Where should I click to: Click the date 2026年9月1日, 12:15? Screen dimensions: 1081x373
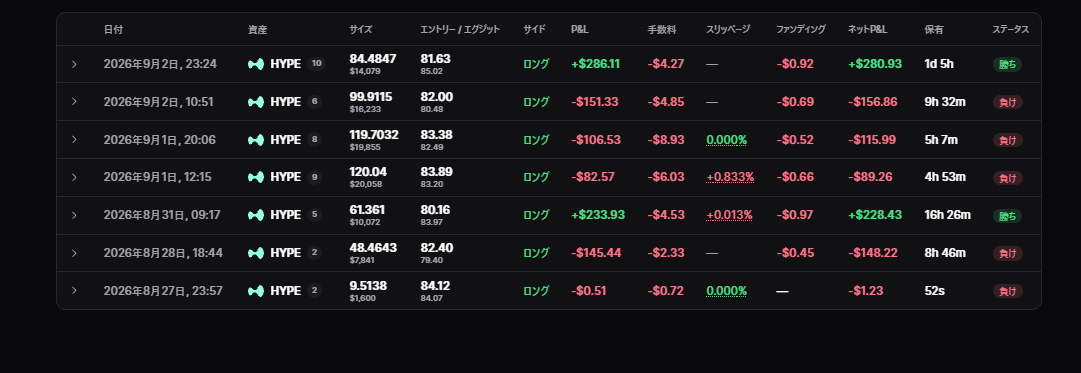coord(157,177)
